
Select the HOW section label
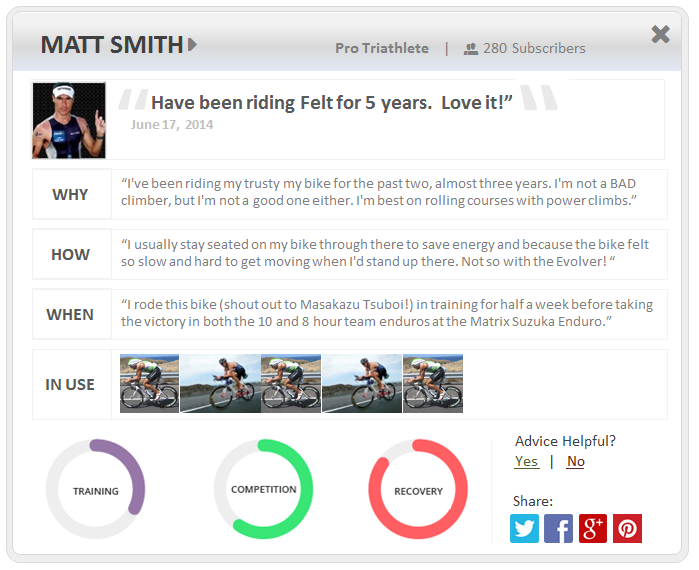[70, 254]
